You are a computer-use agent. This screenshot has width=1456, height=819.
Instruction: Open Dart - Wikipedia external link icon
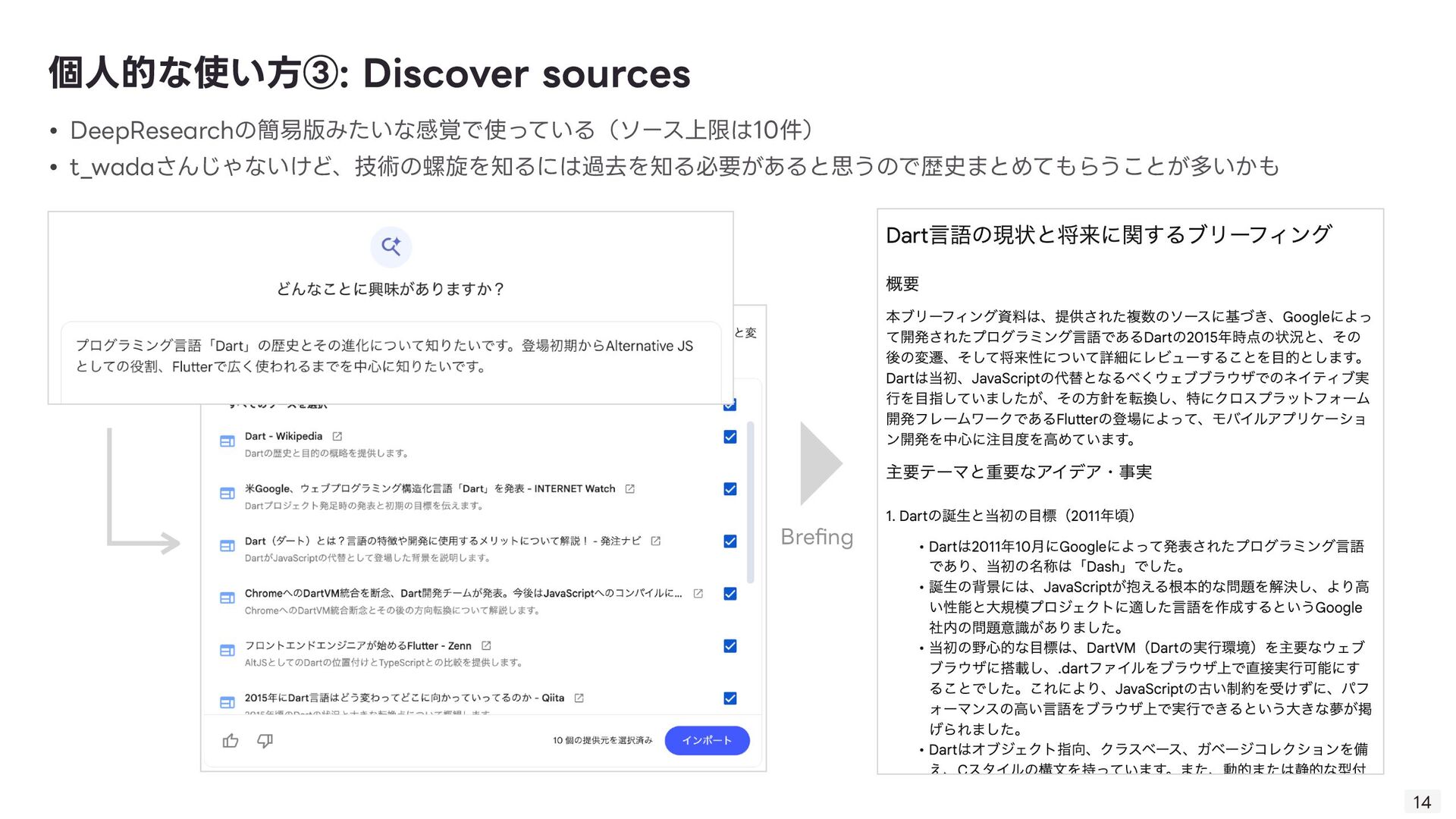click(x=337, y=437)
